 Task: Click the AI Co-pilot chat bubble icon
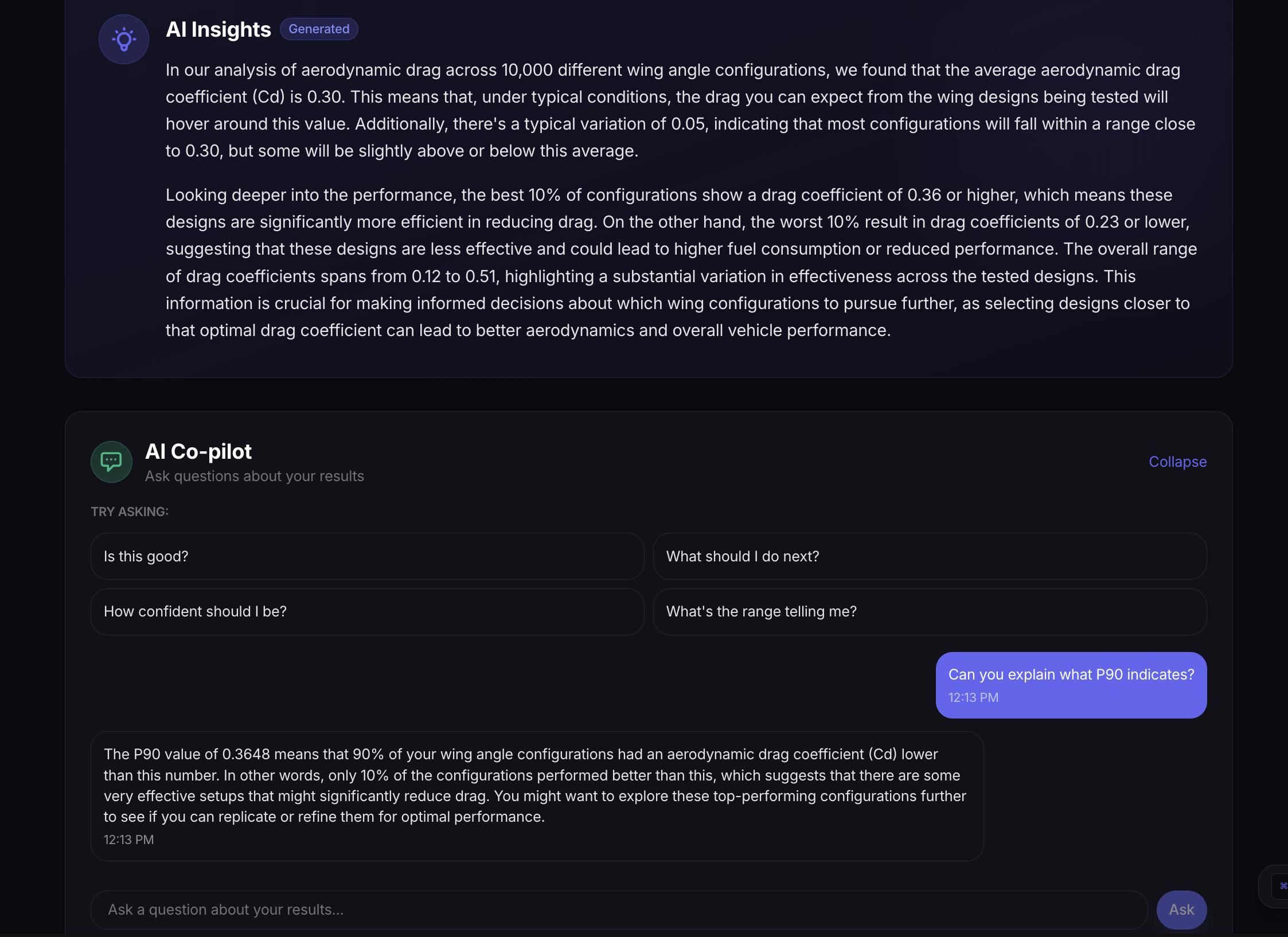[x=111, y=462]
